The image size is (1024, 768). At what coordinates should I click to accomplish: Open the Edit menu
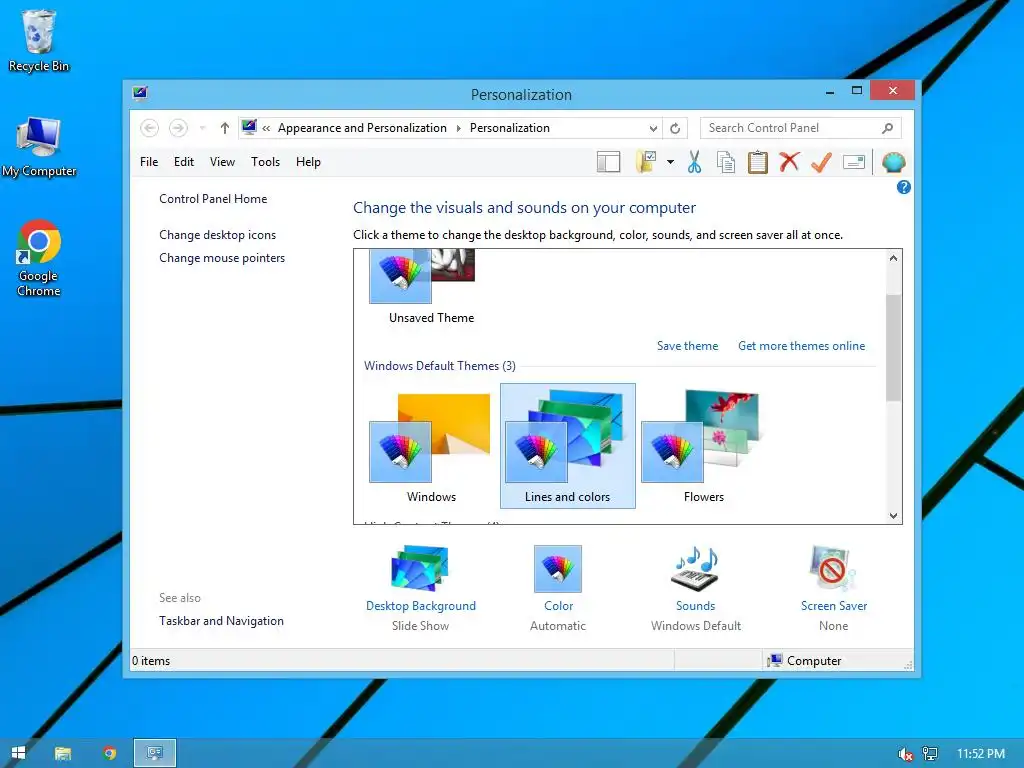pos(184,162)
